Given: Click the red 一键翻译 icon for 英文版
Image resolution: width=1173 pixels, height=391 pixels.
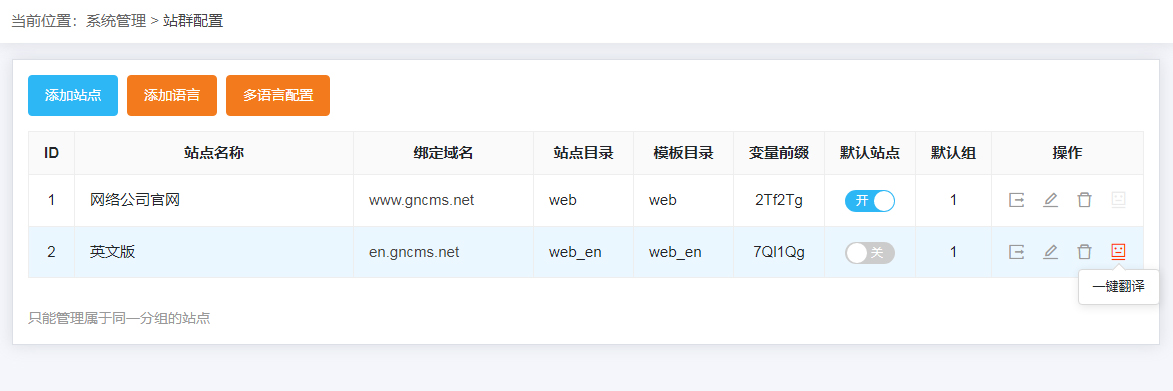Looking at the screenshot, I should click(x=1118, y=252).
